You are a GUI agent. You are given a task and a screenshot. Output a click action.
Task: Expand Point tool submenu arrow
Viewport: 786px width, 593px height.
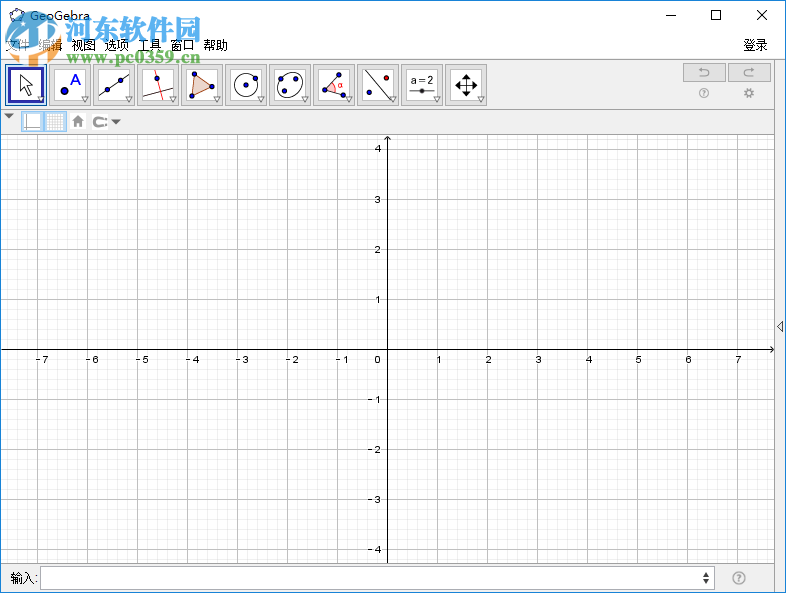[x=85, y=99]
